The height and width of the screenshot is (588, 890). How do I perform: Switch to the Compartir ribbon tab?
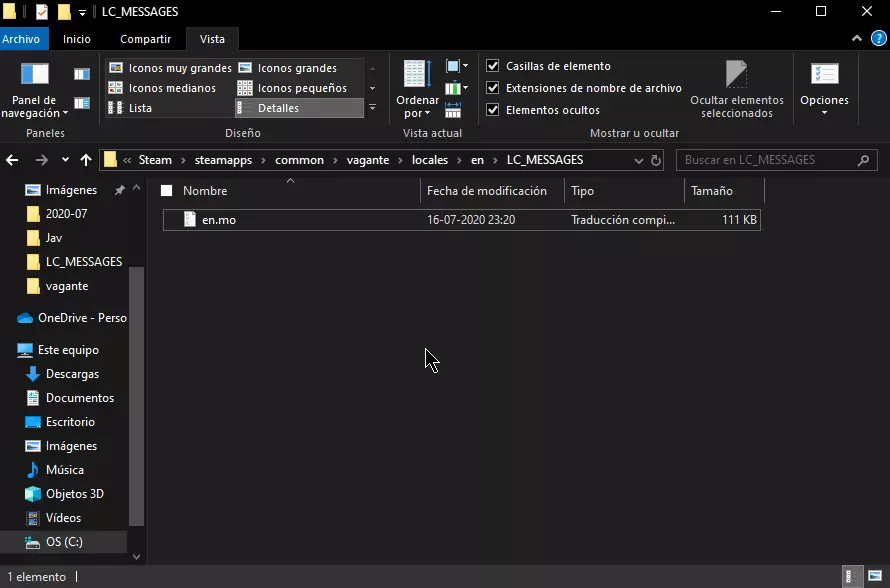pos(145,39)
